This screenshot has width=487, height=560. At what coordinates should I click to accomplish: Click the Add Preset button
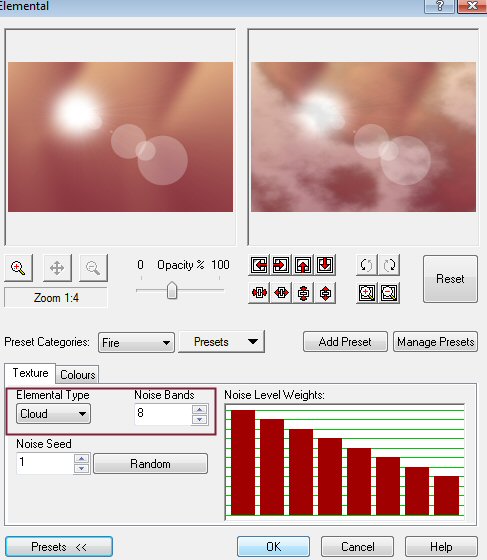(x=345, y=342)
